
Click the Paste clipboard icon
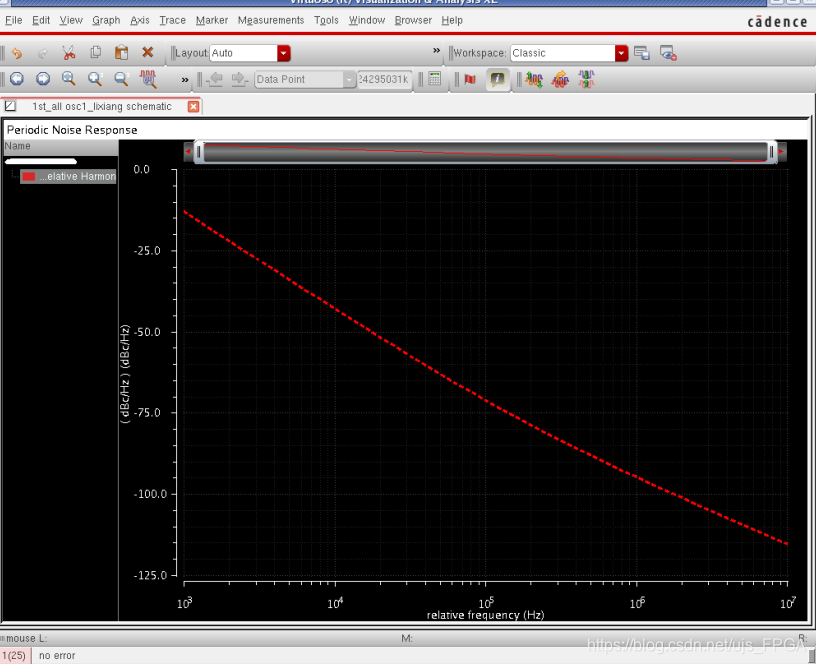click(121, 53)
